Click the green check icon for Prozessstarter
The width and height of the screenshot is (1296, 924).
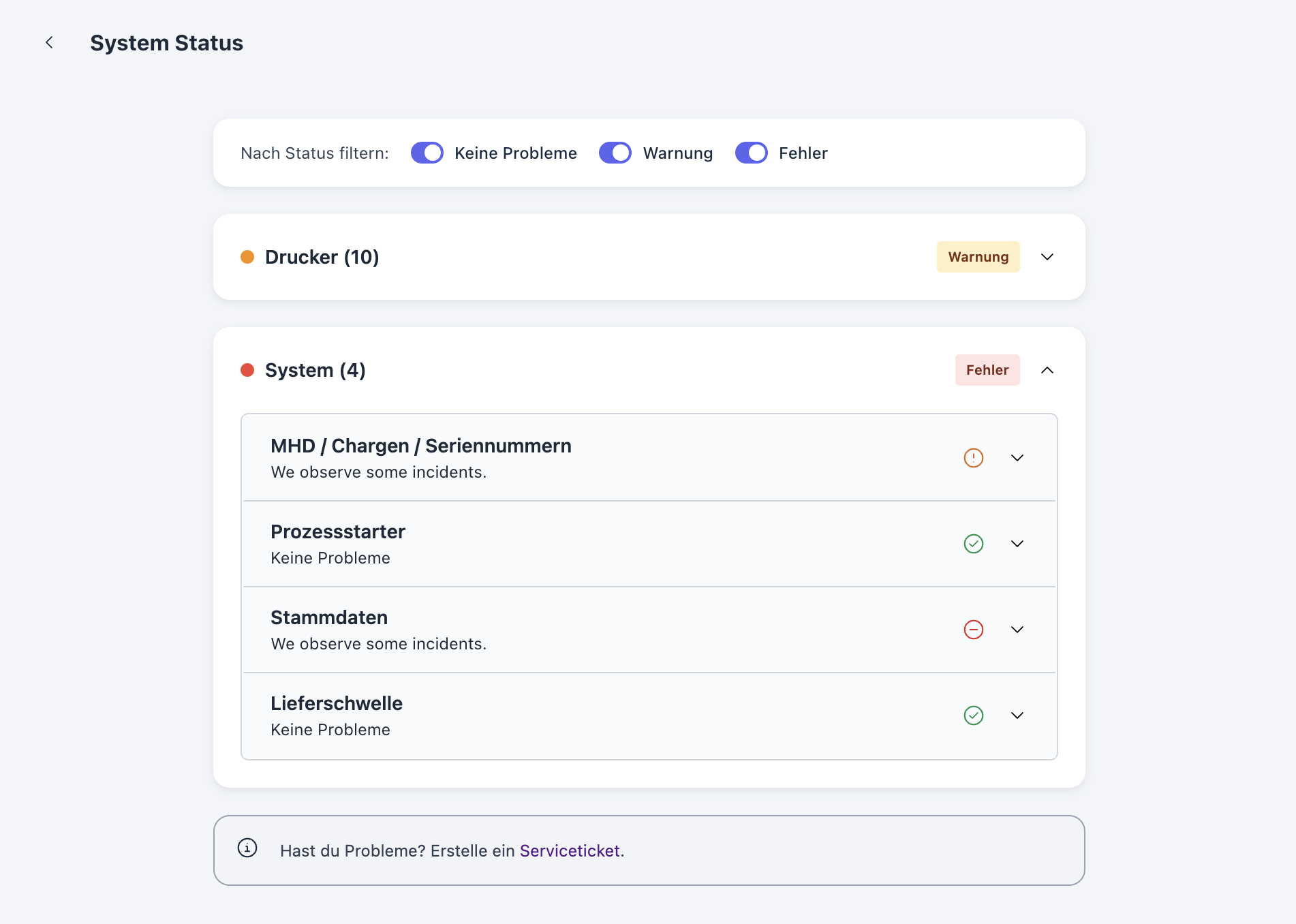(974, 543)
